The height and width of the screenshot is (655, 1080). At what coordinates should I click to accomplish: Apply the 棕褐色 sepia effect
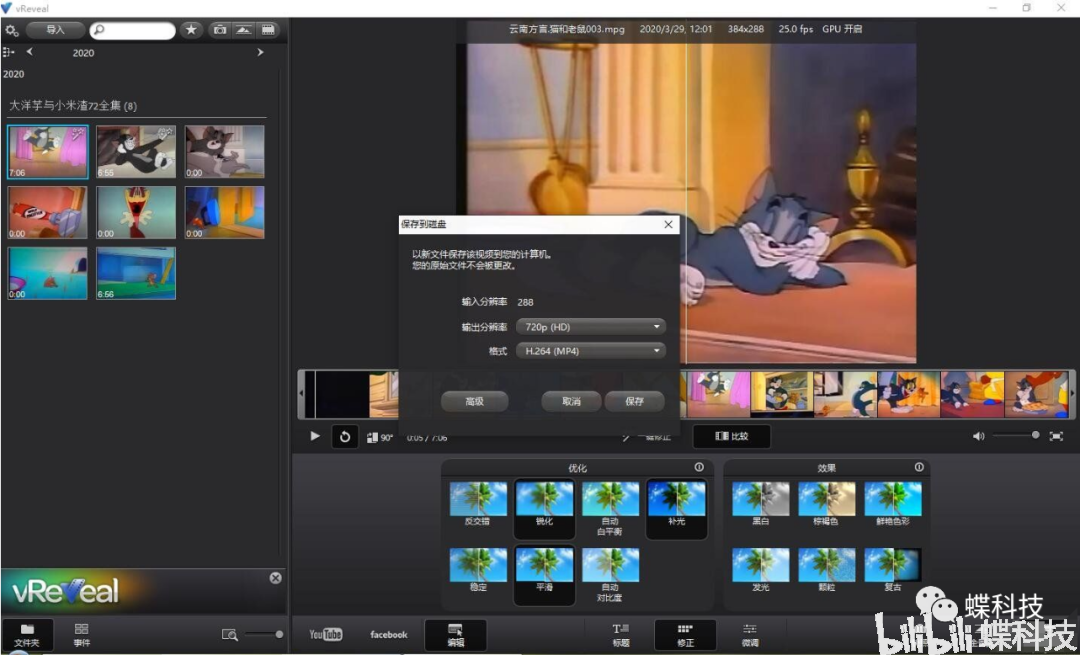(827, 504)
